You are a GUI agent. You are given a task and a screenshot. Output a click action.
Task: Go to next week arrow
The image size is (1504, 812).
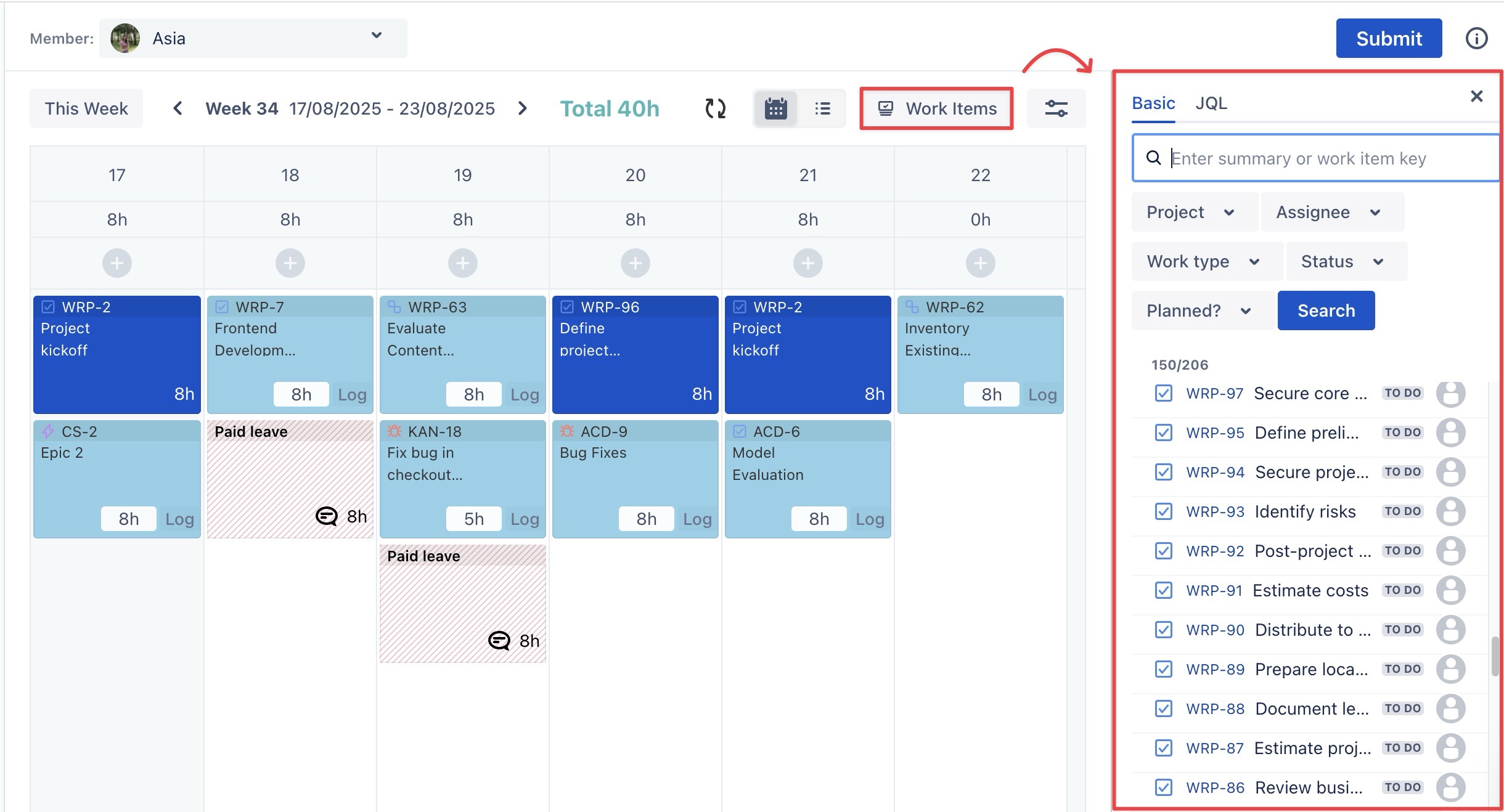523,108
